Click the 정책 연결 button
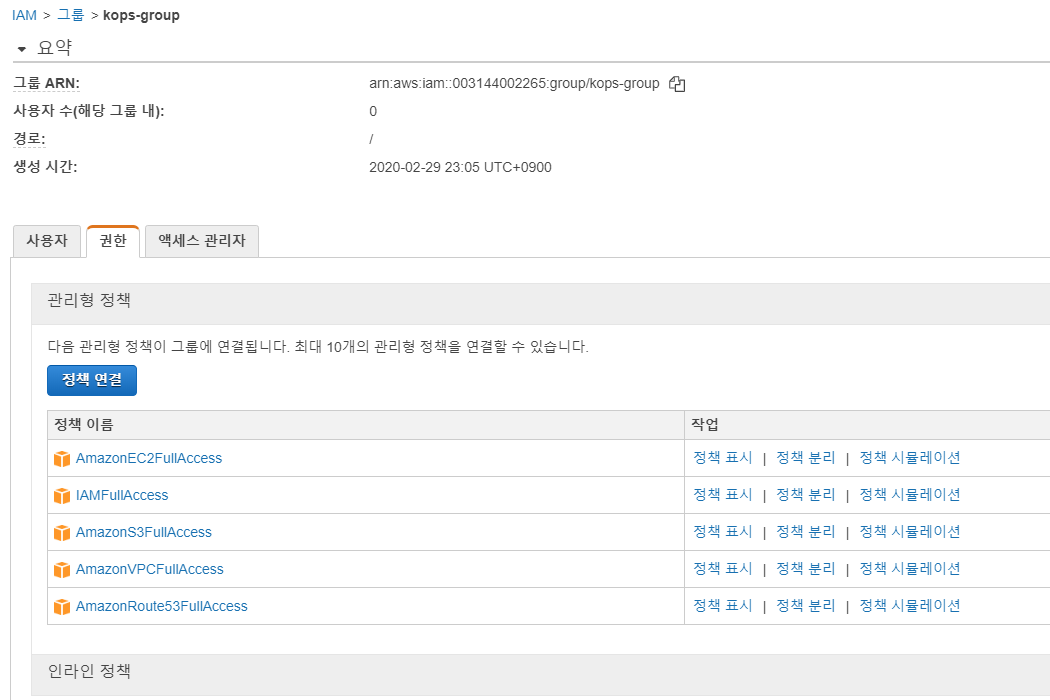This screenshot has height=700, width=1050. (92, 380)
